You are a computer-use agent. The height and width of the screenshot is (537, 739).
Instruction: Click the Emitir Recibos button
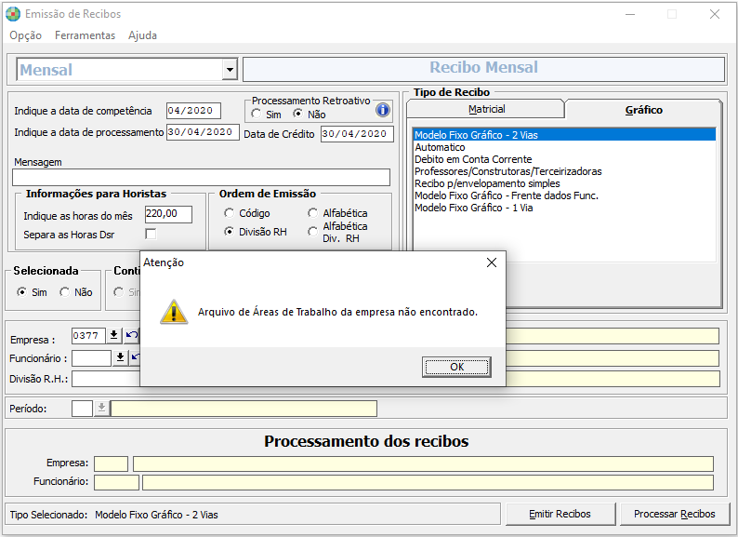click(560, 514)
